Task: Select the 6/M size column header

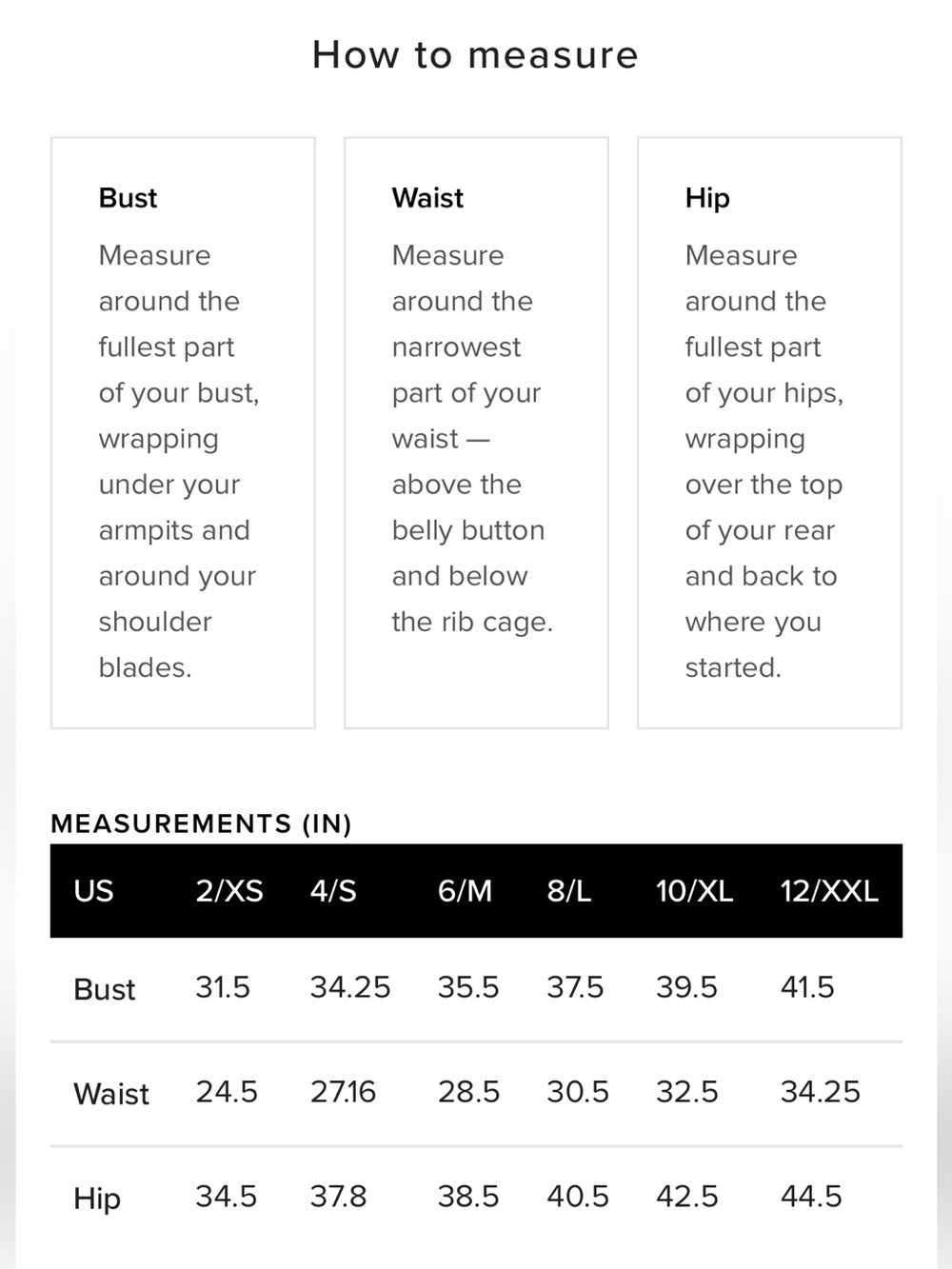Action: coord(465,891)
